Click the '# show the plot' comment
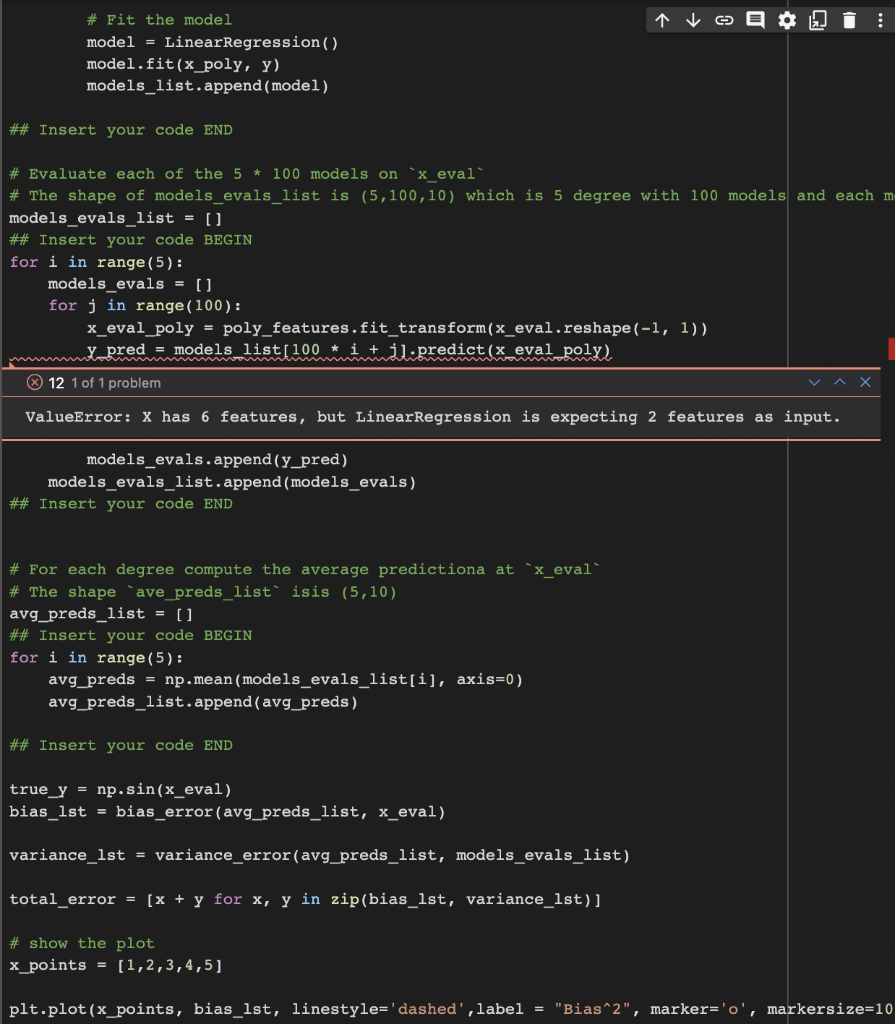This screenshot has height=1024, width=895. tap(85, 943)
